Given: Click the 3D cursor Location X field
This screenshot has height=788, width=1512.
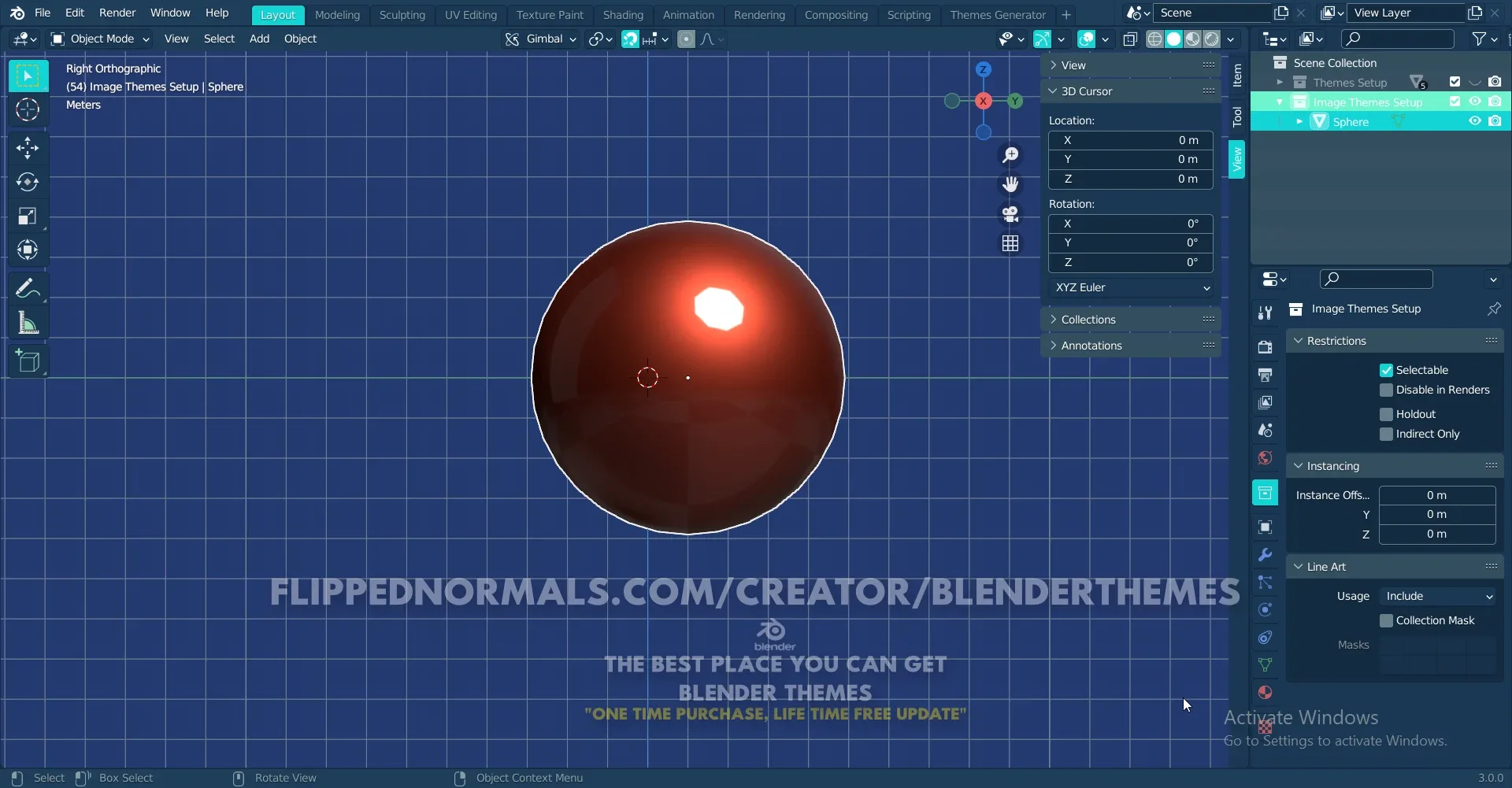Looking at the screenshot, I should pyautogui.click(x=1131, y=140).
